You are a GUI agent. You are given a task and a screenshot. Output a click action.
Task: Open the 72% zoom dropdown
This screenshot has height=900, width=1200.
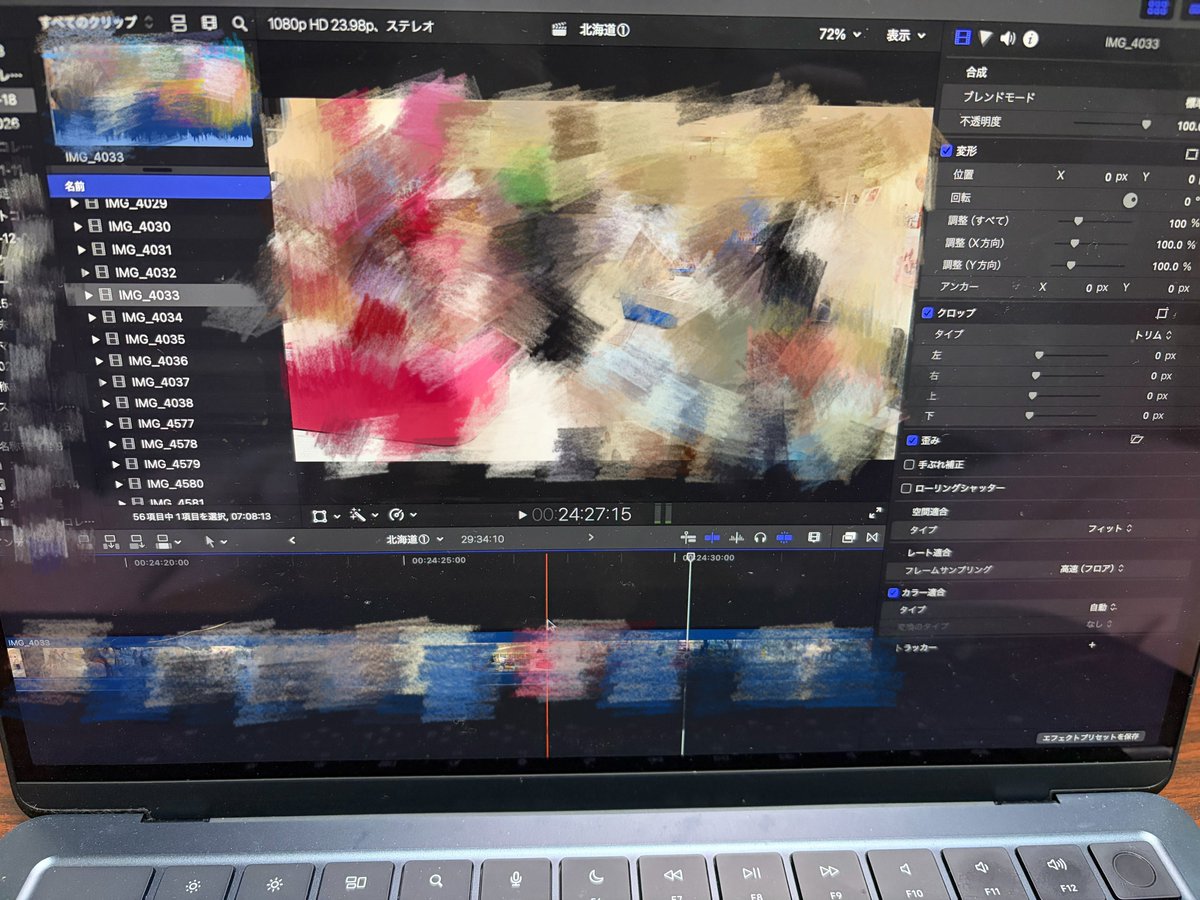click(x=840, y=34)
